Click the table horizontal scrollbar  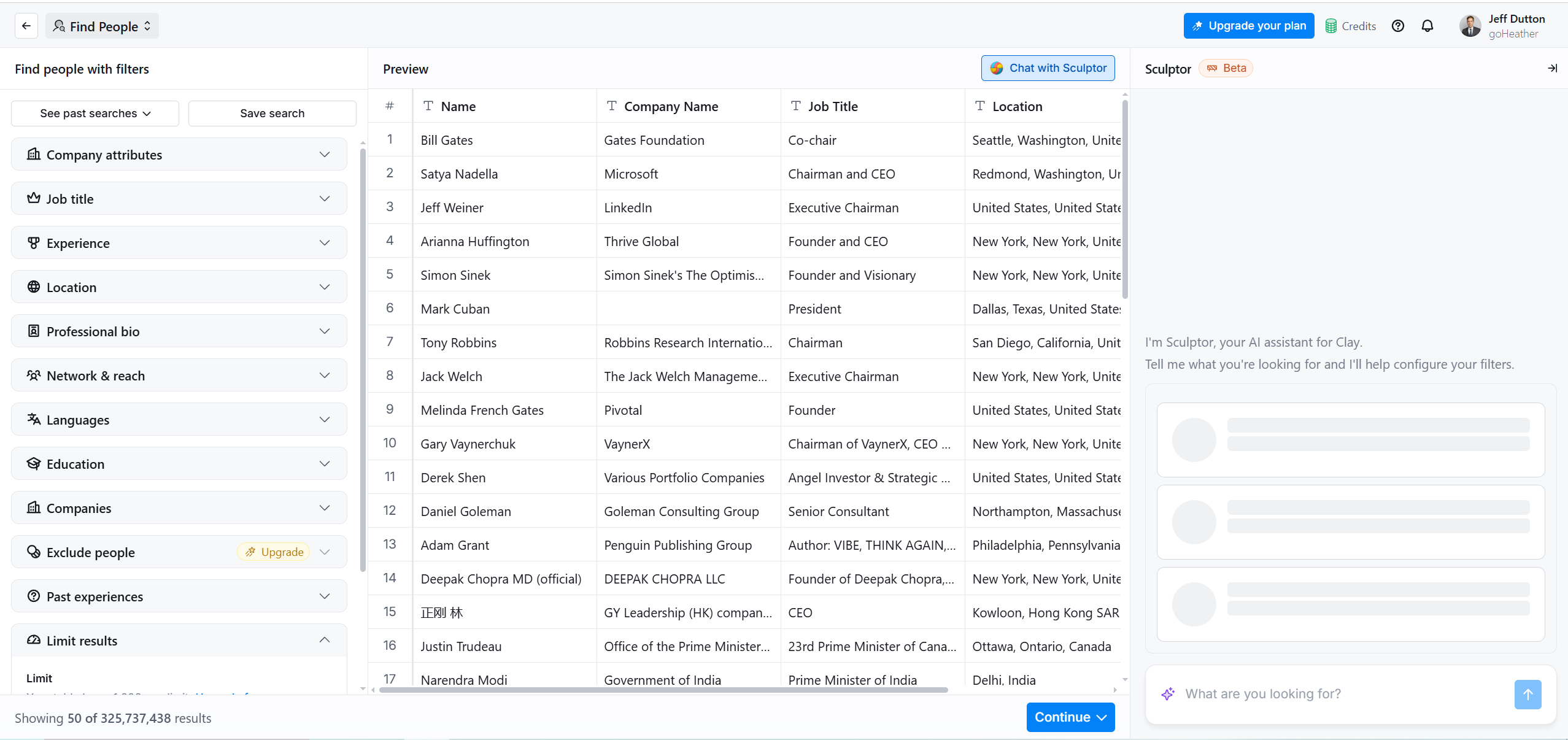(663, 690)
